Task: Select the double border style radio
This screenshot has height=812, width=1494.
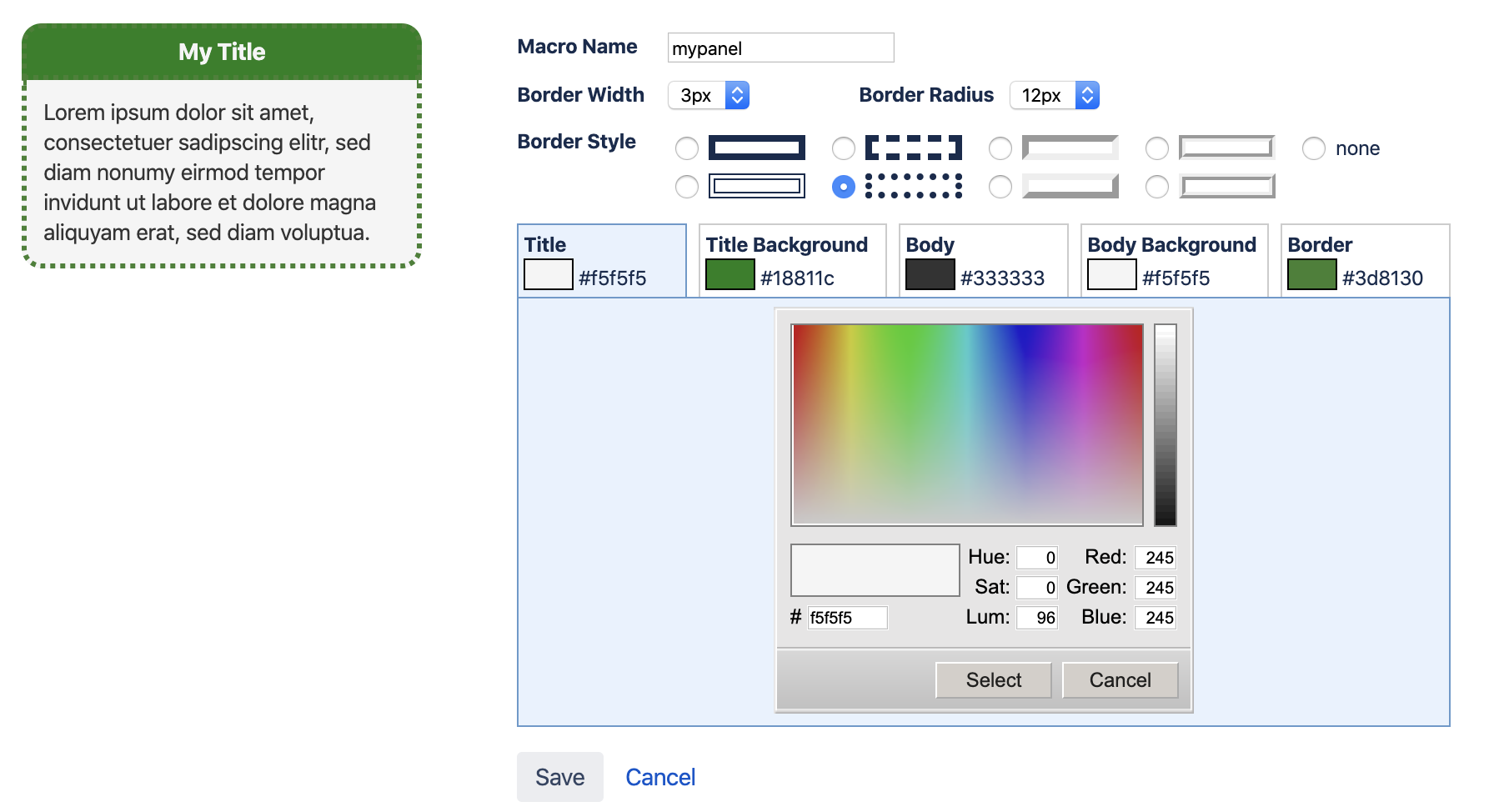Action: [687, 187]
